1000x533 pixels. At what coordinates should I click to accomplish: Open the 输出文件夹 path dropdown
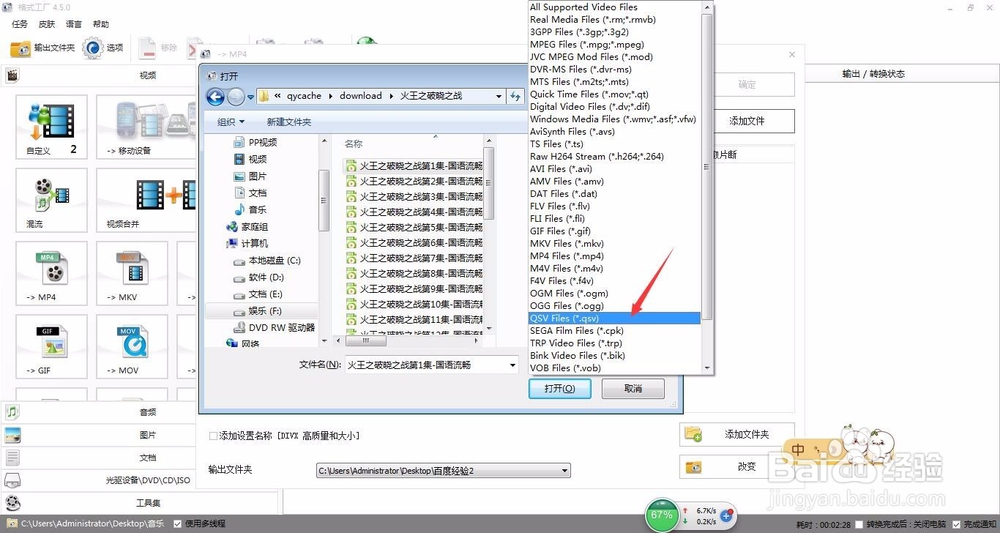(x=564, y=471)
